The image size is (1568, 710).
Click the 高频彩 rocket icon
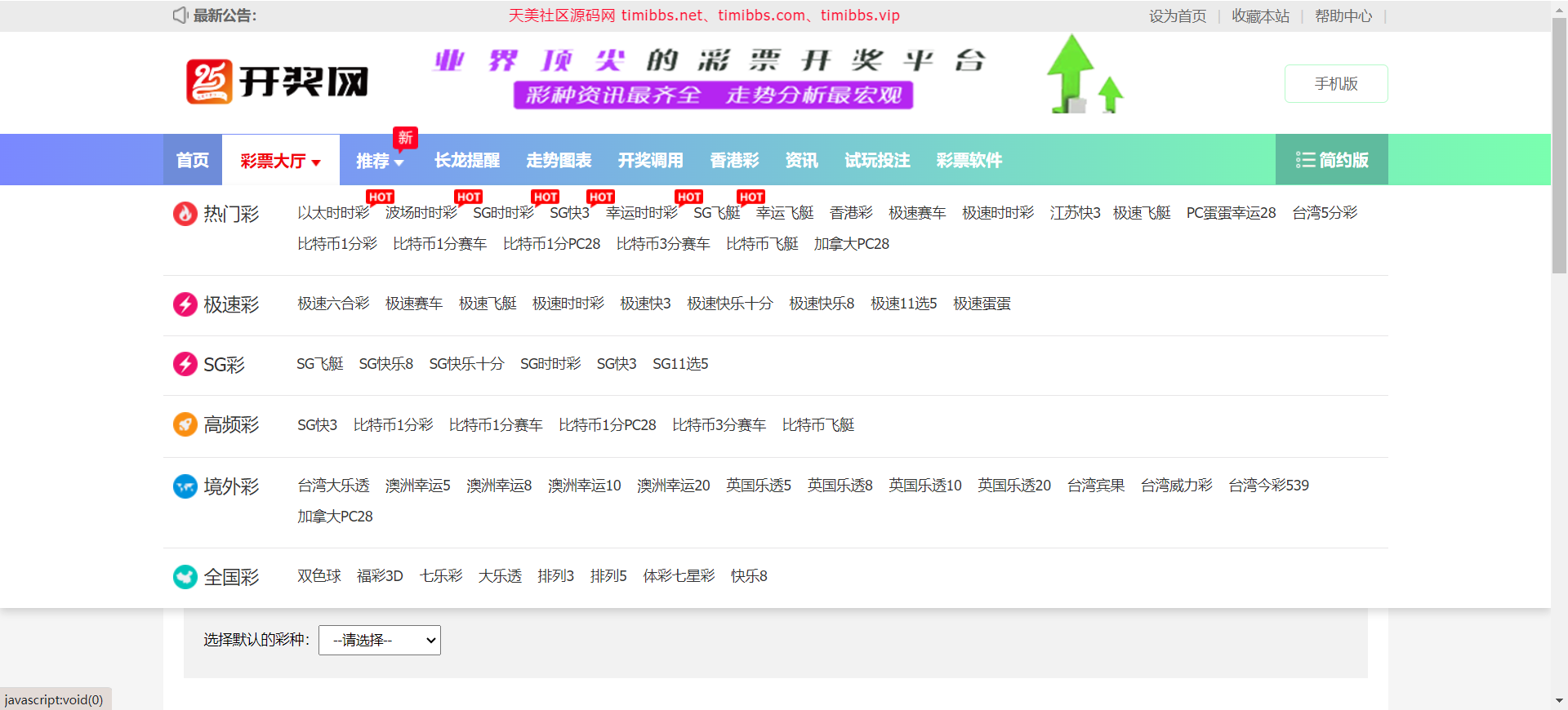(x=185, y=424)
